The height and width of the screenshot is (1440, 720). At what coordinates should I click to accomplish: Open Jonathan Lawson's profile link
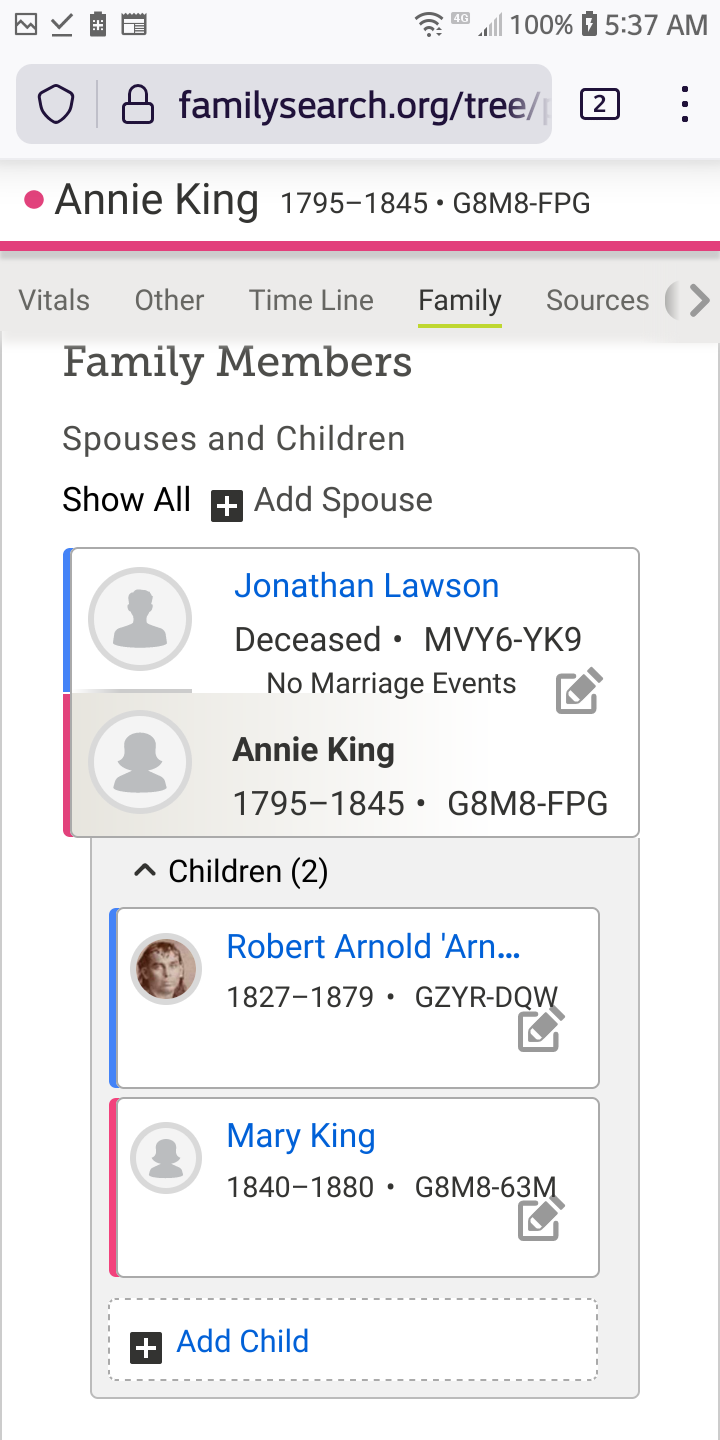[x=366, y=586]
